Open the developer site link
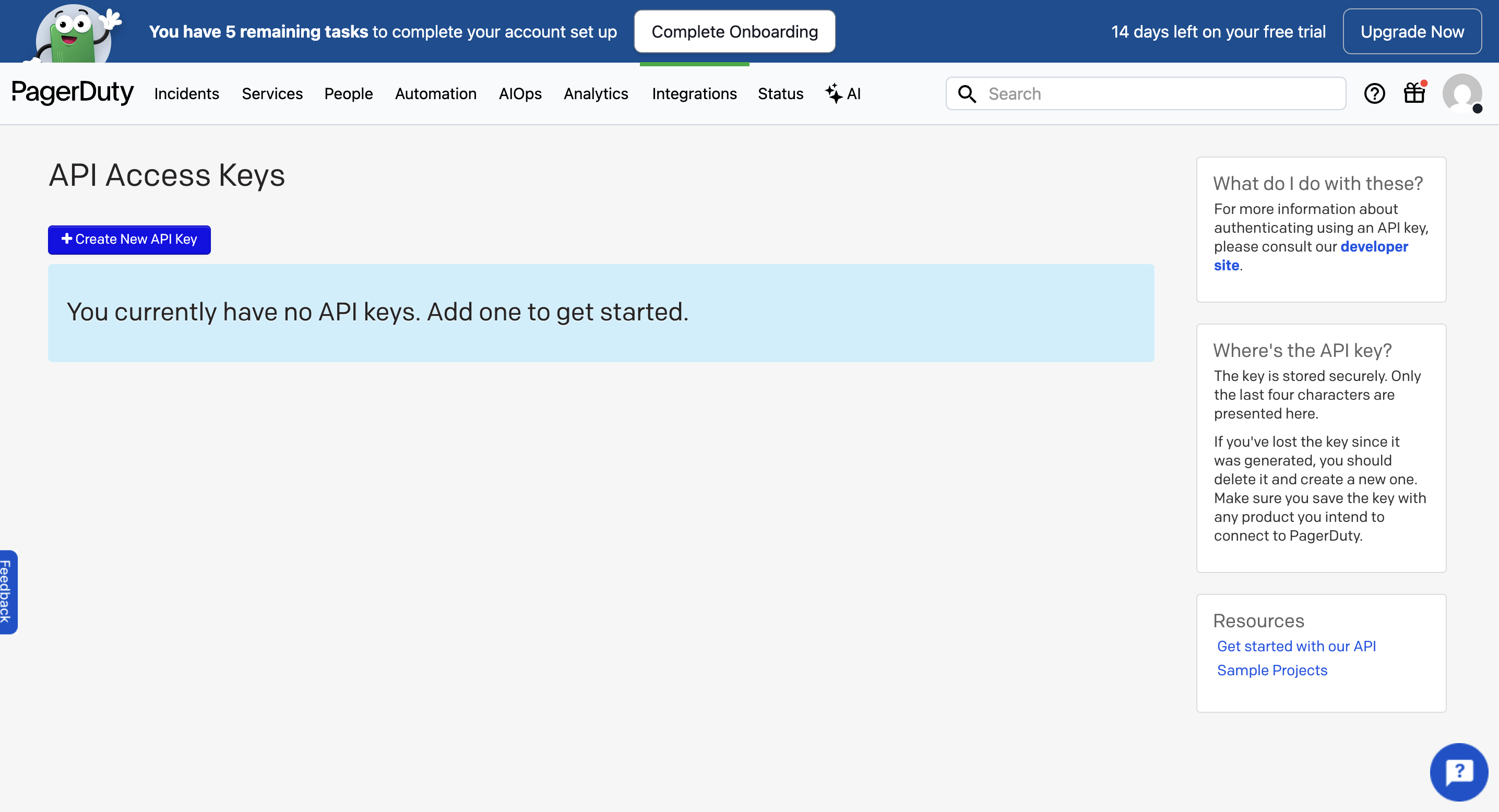1499x812 pixels. [1373, 247]
